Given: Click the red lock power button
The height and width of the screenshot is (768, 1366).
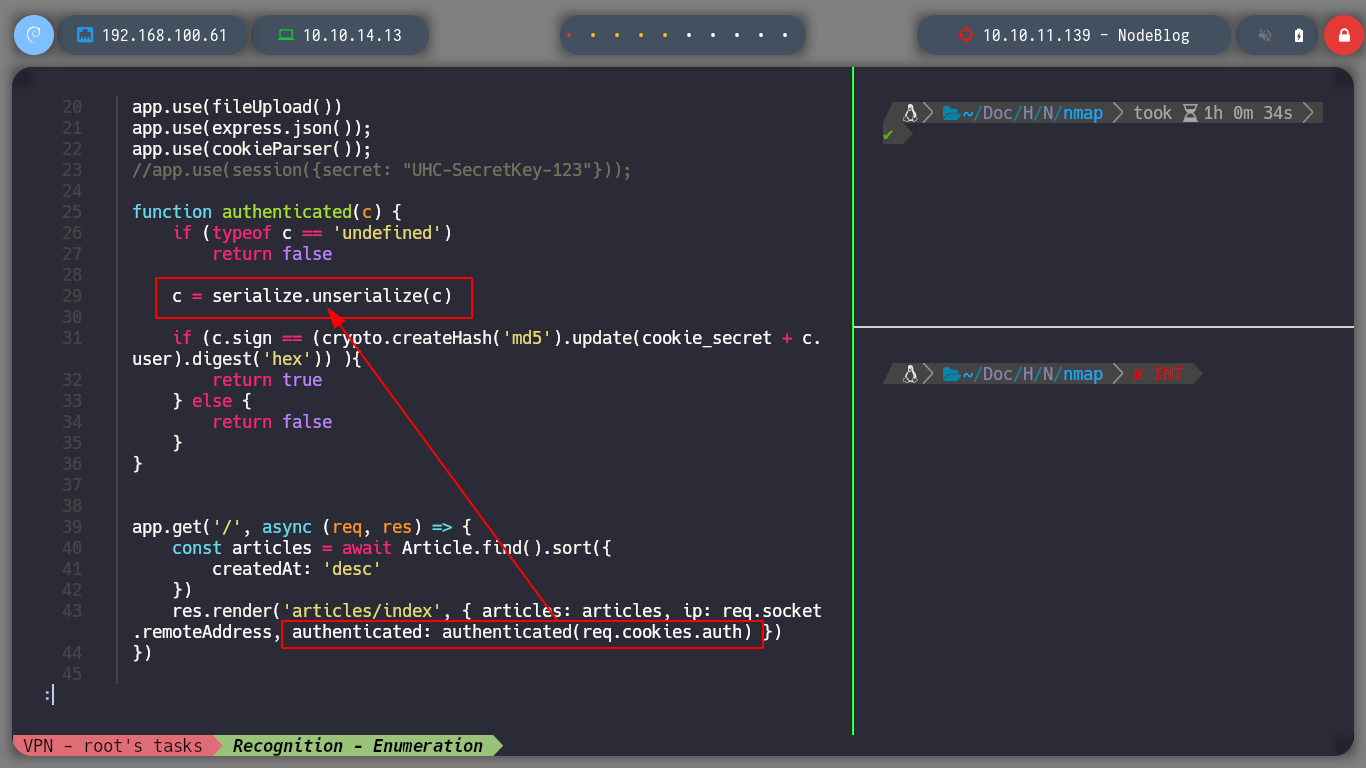Looking at the screenshot, I should (1343, 35).
